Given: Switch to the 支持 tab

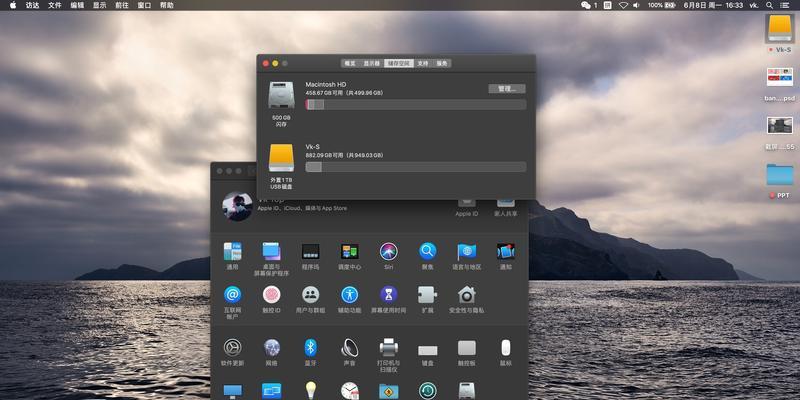Looking at the screenshot, I should 423,63.
